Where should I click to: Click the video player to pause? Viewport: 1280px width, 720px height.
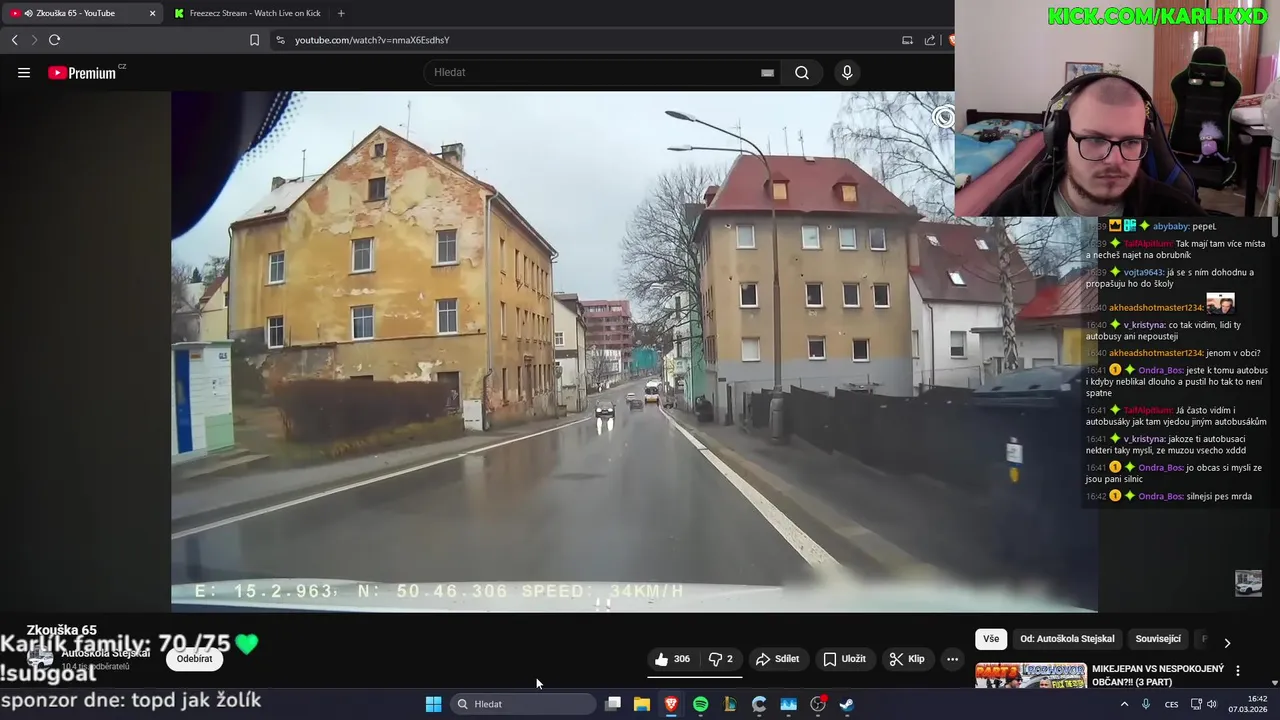[x=634, y=352]
